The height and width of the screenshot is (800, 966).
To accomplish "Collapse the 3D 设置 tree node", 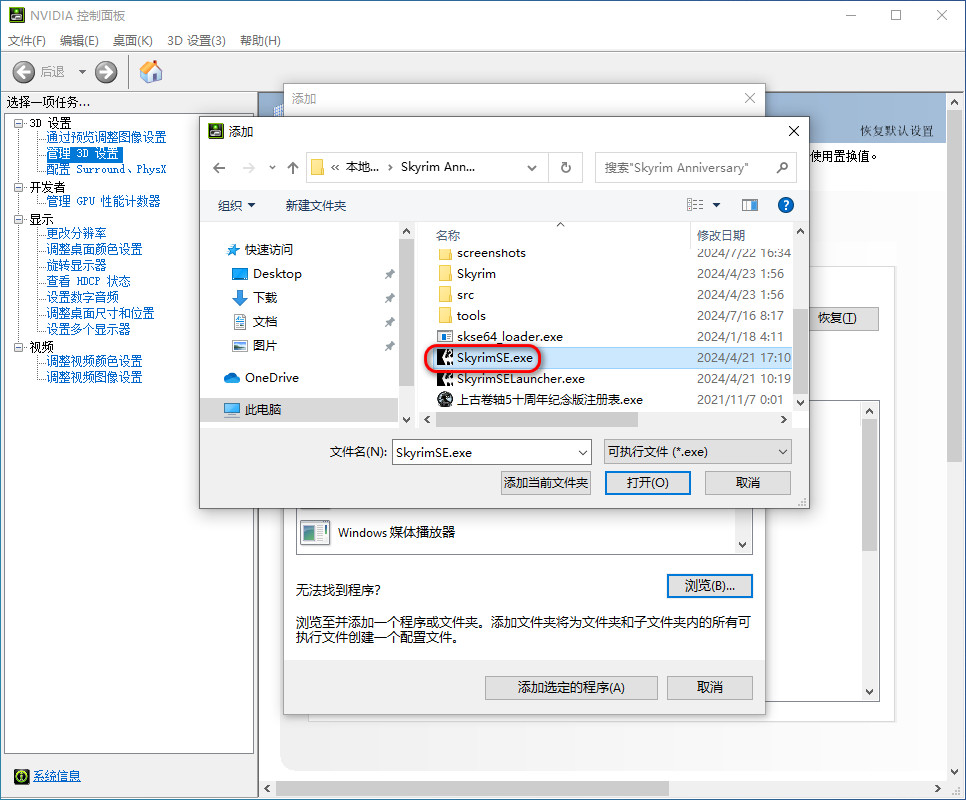I will click(18, 122).
